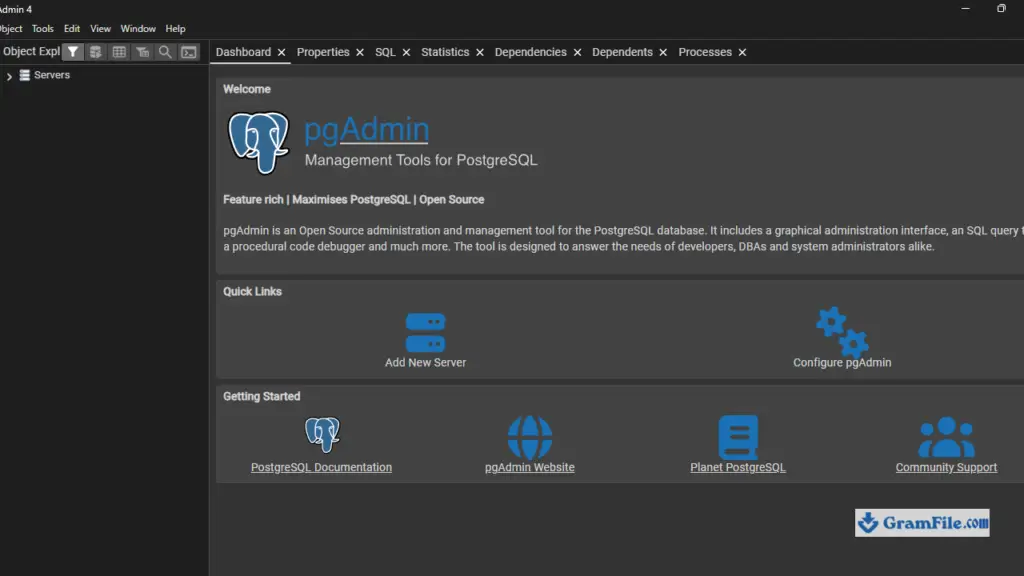Open the Window menu
This screenshot has width=1024, height=576.
tap(138, 29)
